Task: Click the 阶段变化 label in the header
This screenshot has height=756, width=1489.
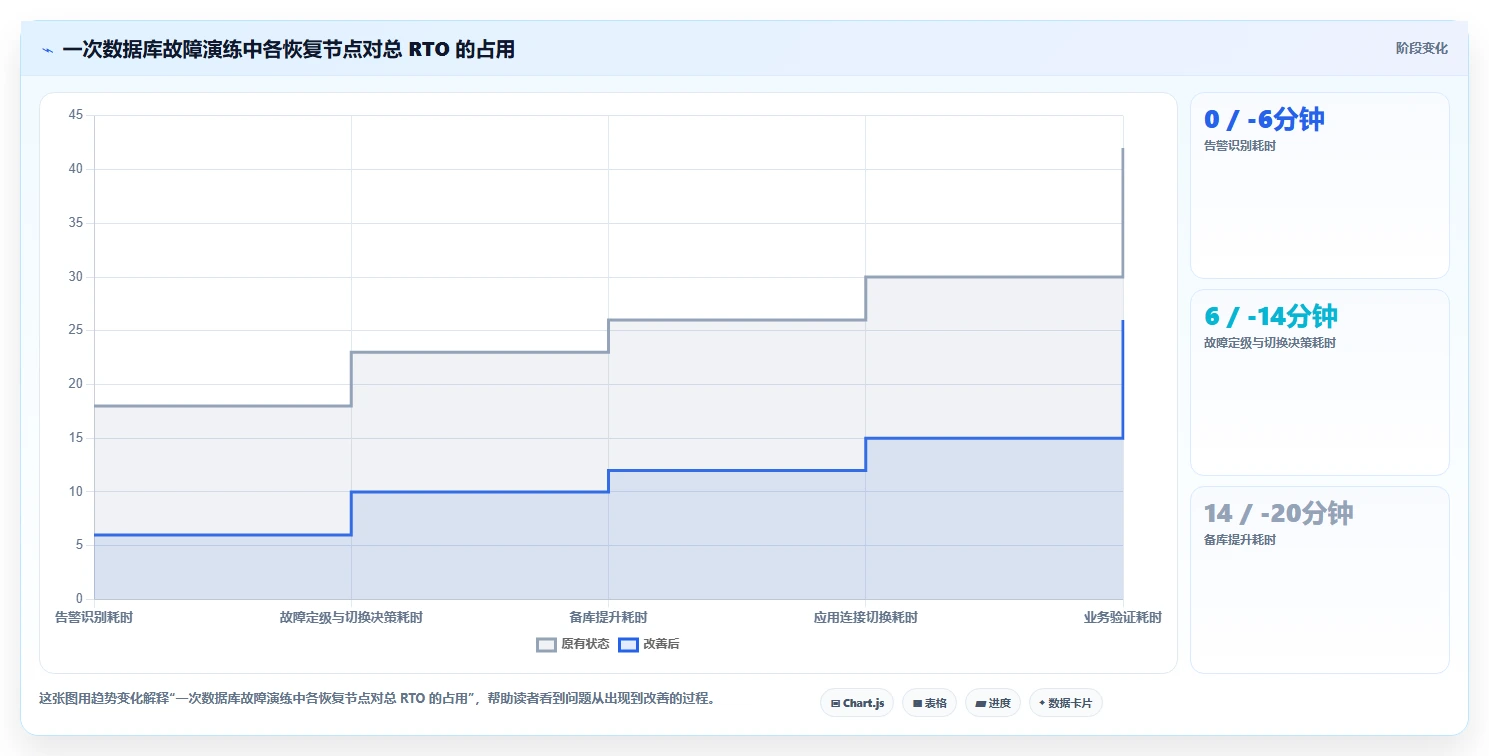Action: tap(1421, 48)
